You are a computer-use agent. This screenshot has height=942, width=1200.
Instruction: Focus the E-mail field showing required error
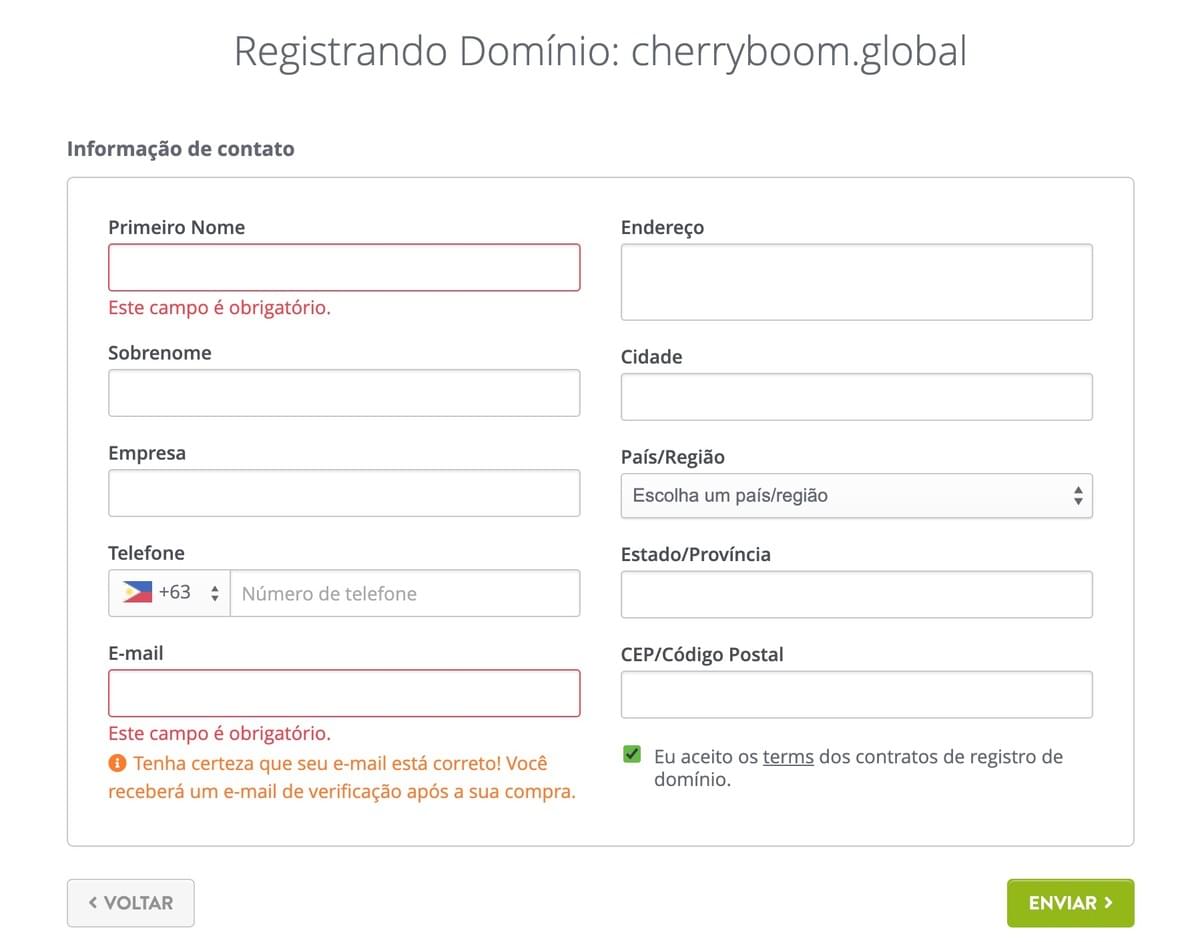[x=344, y=692]
